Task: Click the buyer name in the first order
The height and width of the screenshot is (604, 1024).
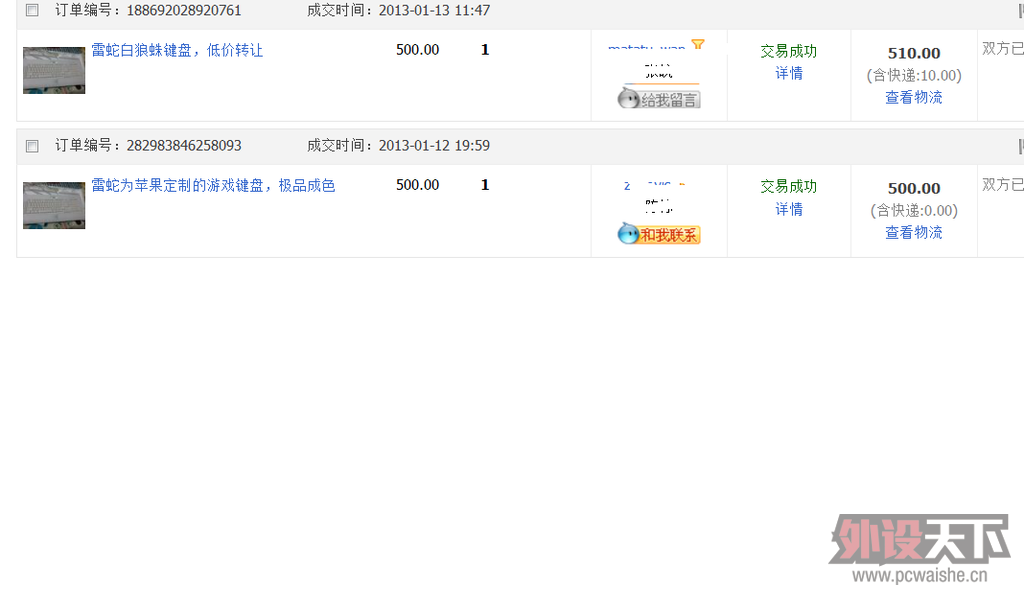Action: (646, 47)
